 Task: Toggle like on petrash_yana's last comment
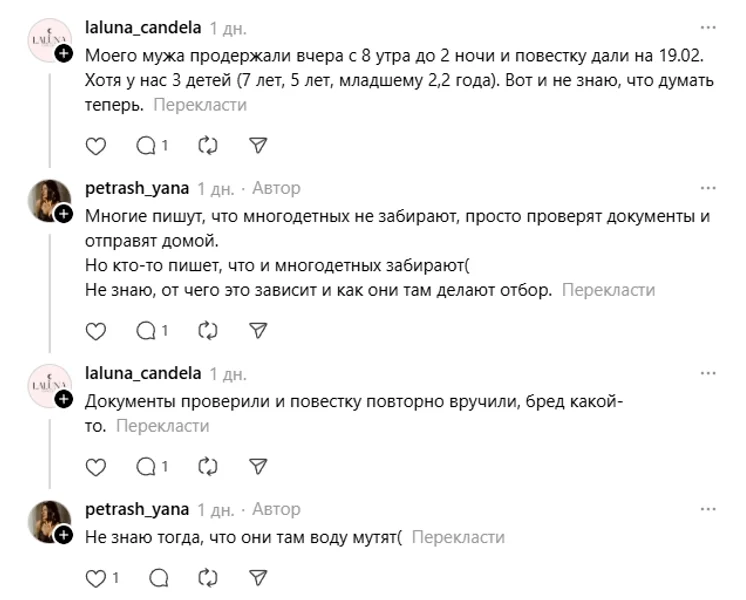96,577
